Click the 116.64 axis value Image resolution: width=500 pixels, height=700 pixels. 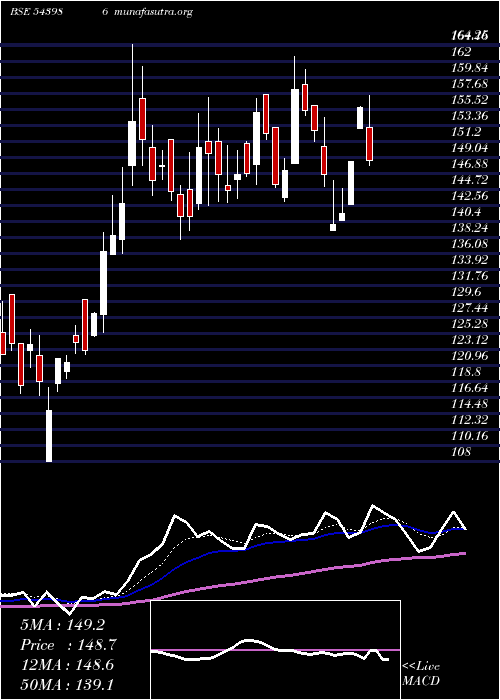click(x=469, y=388)
